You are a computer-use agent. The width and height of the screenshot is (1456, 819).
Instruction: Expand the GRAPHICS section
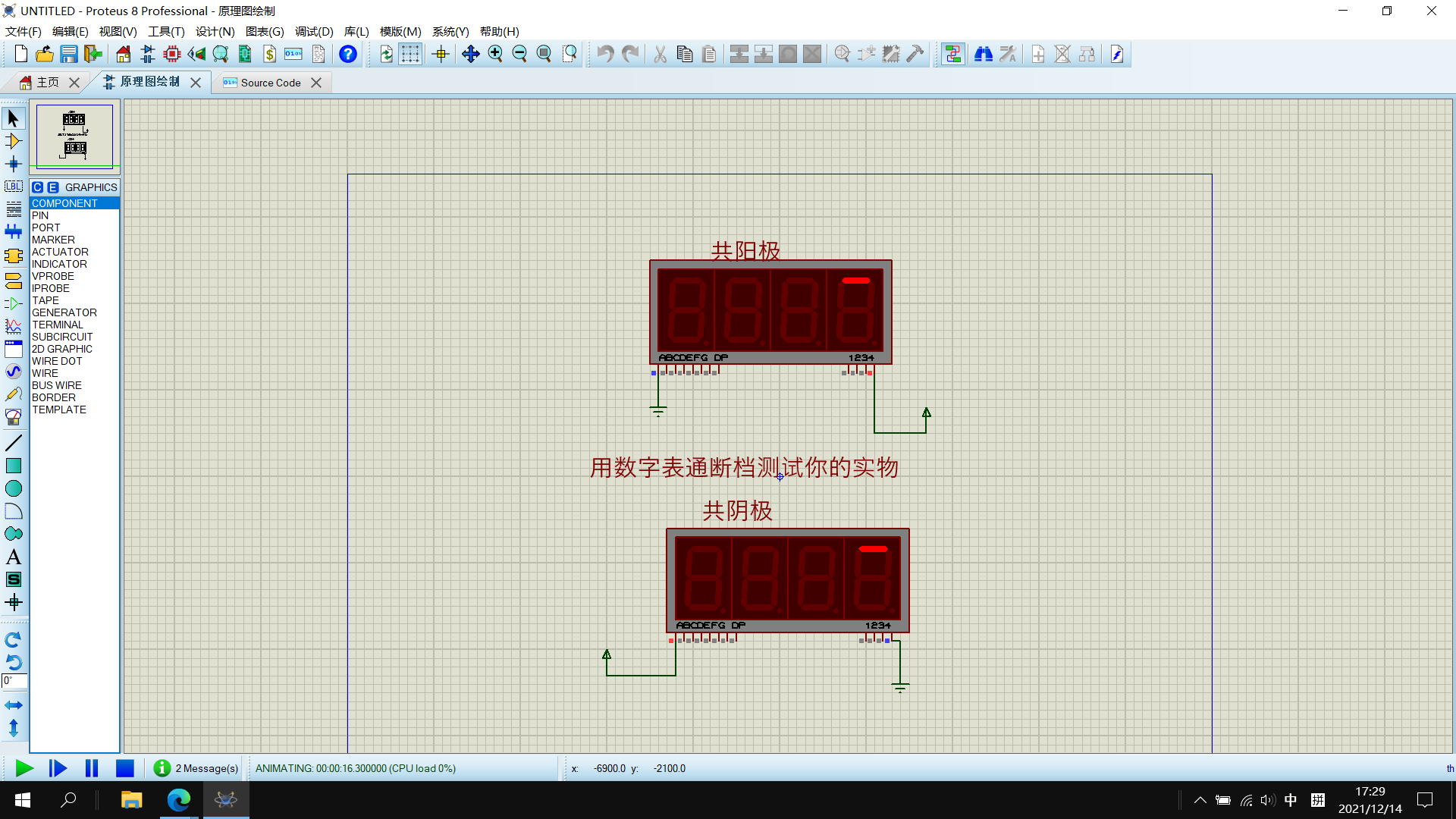(x=91, y=187)
